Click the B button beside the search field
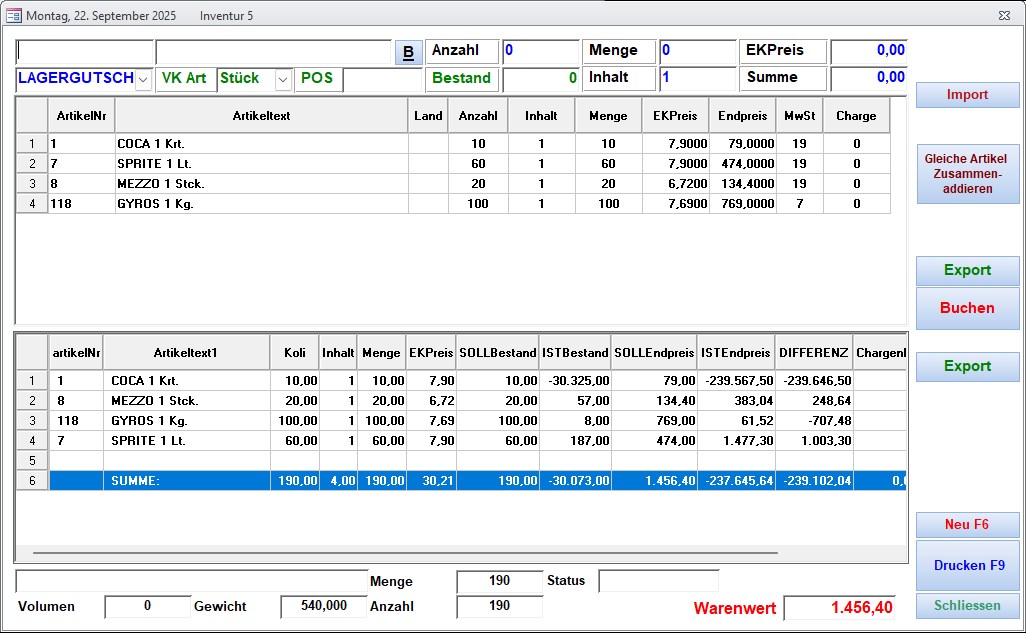Screen dimensions: 1026x633 pos(408,52)
